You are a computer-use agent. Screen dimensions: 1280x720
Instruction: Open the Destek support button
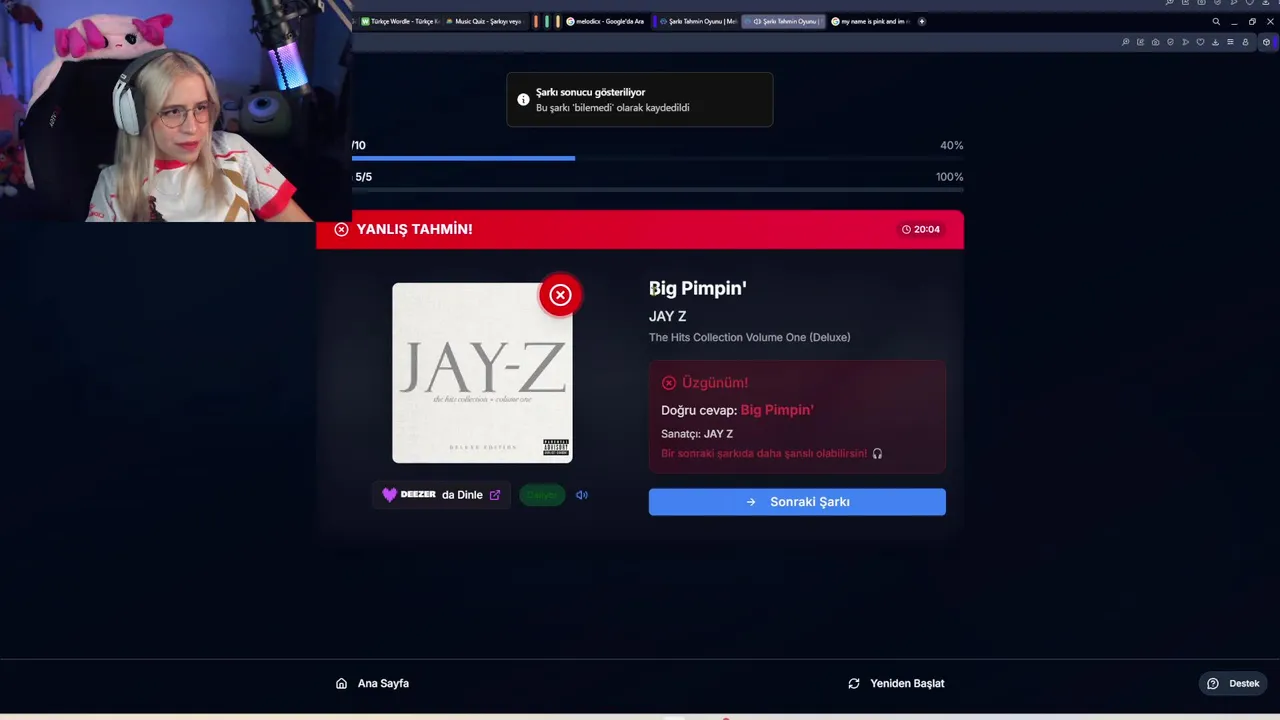(x=1233, y=684)
